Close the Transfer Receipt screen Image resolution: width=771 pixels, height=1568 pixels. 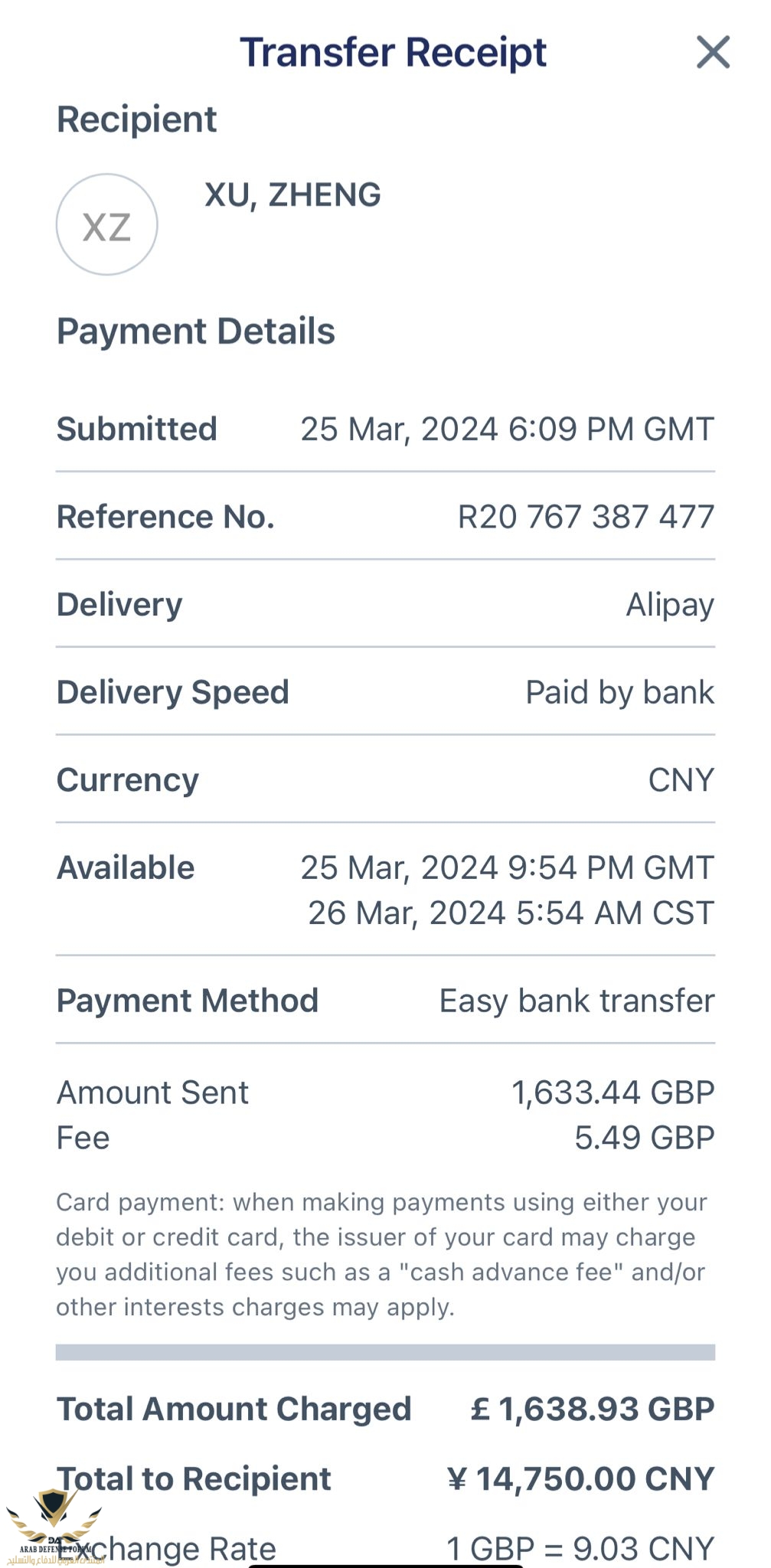[x=713, y=52]
